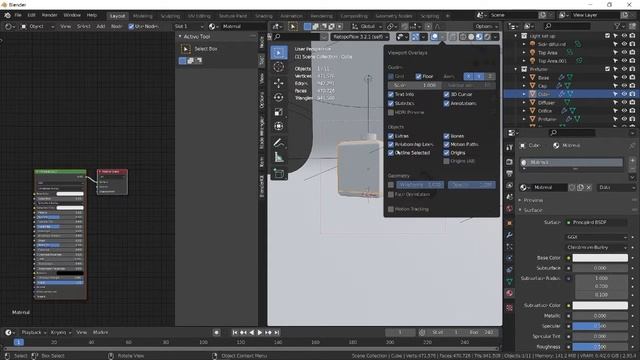Open the Material properties tab

click(509, 293)
